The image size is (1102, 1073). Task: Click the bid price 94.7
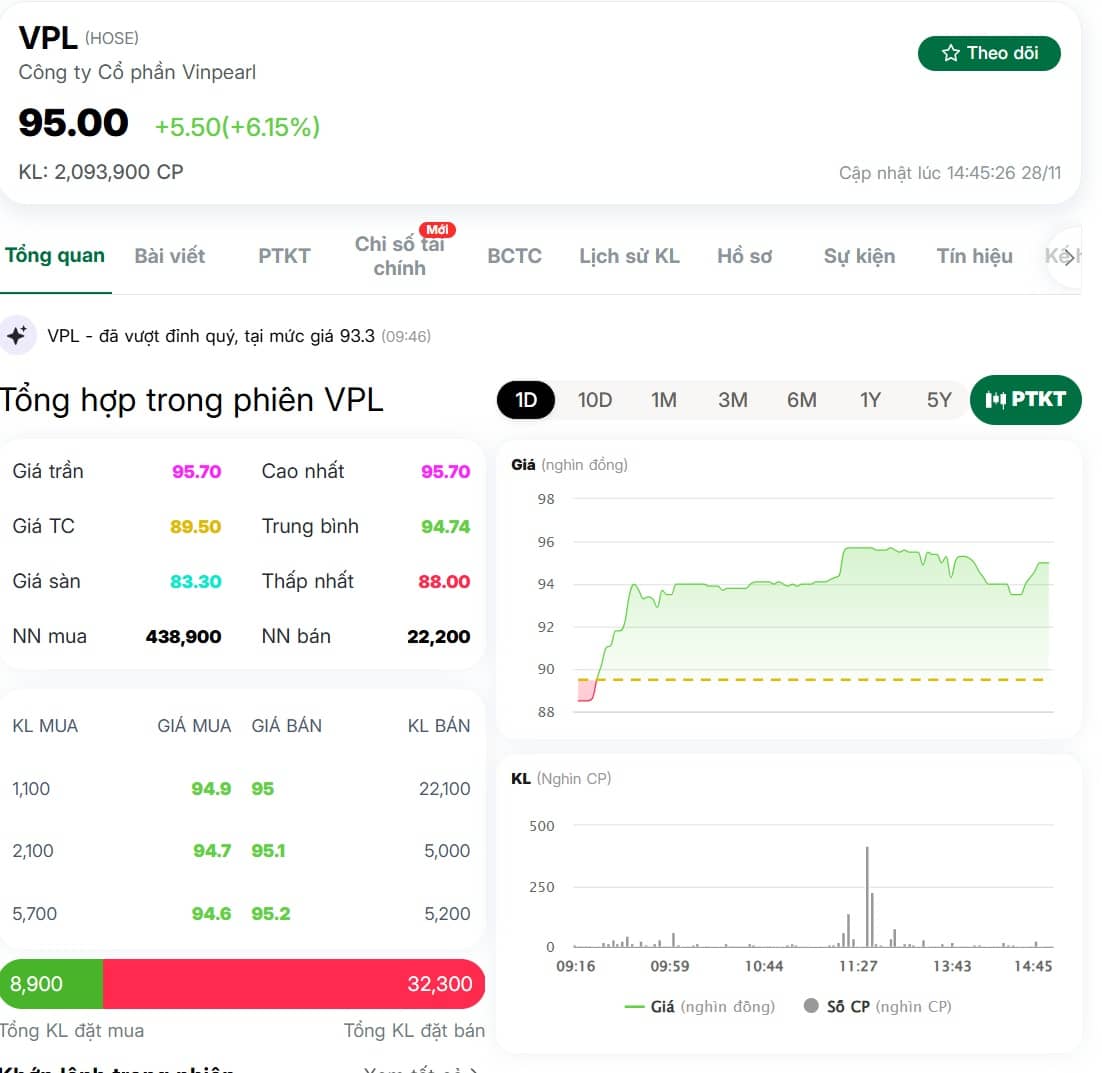coord(212,851)
